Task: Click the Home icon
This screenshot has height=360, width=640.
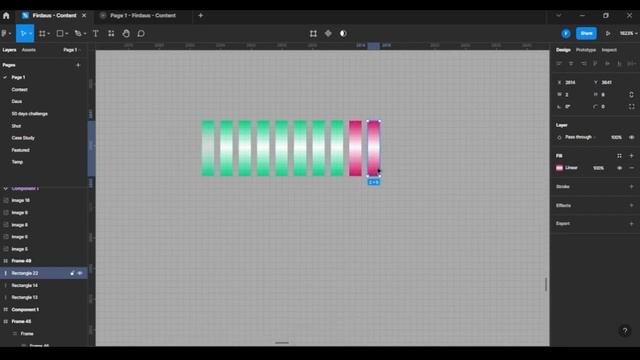Action: [6, 16]
